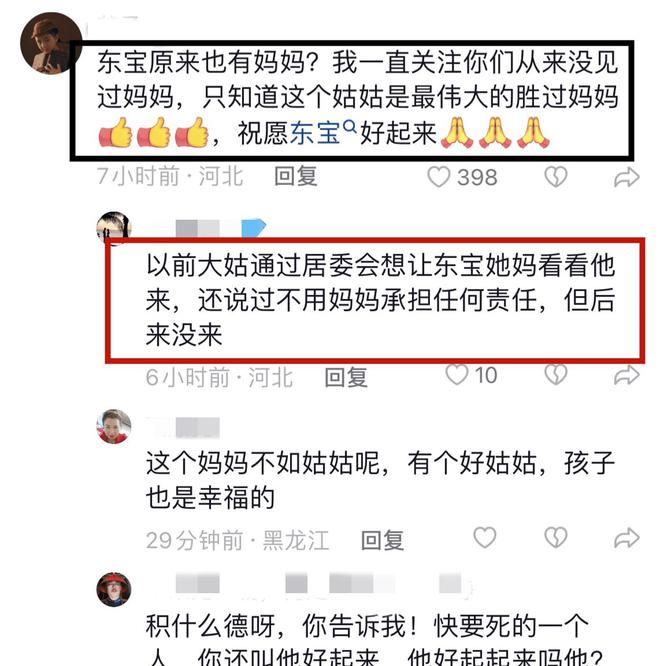
Task: Open comment text starting 这个妈妈不如姑姑呢
Action: (x=380, y=480)
